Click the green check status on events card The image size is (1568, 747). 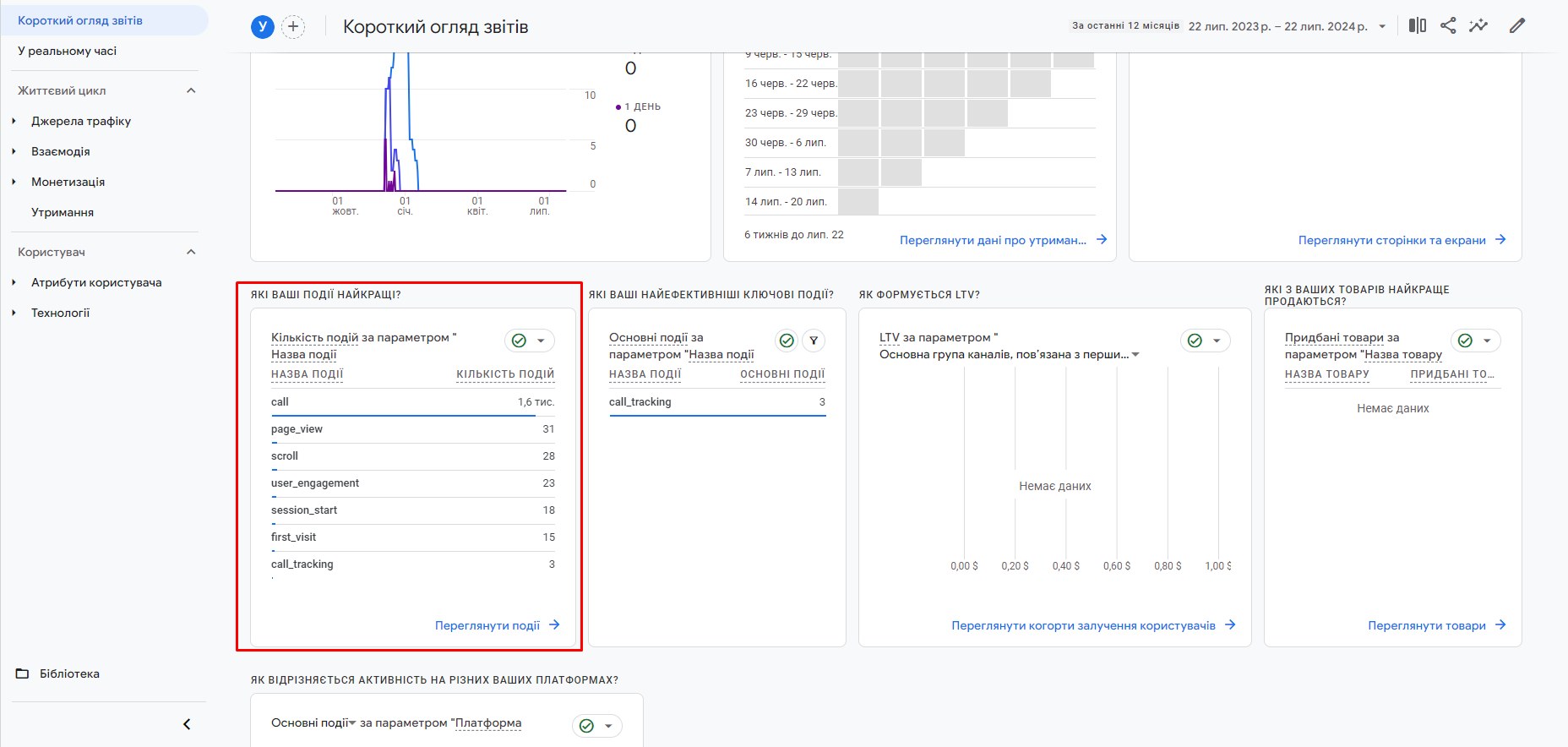pos(520,341)
